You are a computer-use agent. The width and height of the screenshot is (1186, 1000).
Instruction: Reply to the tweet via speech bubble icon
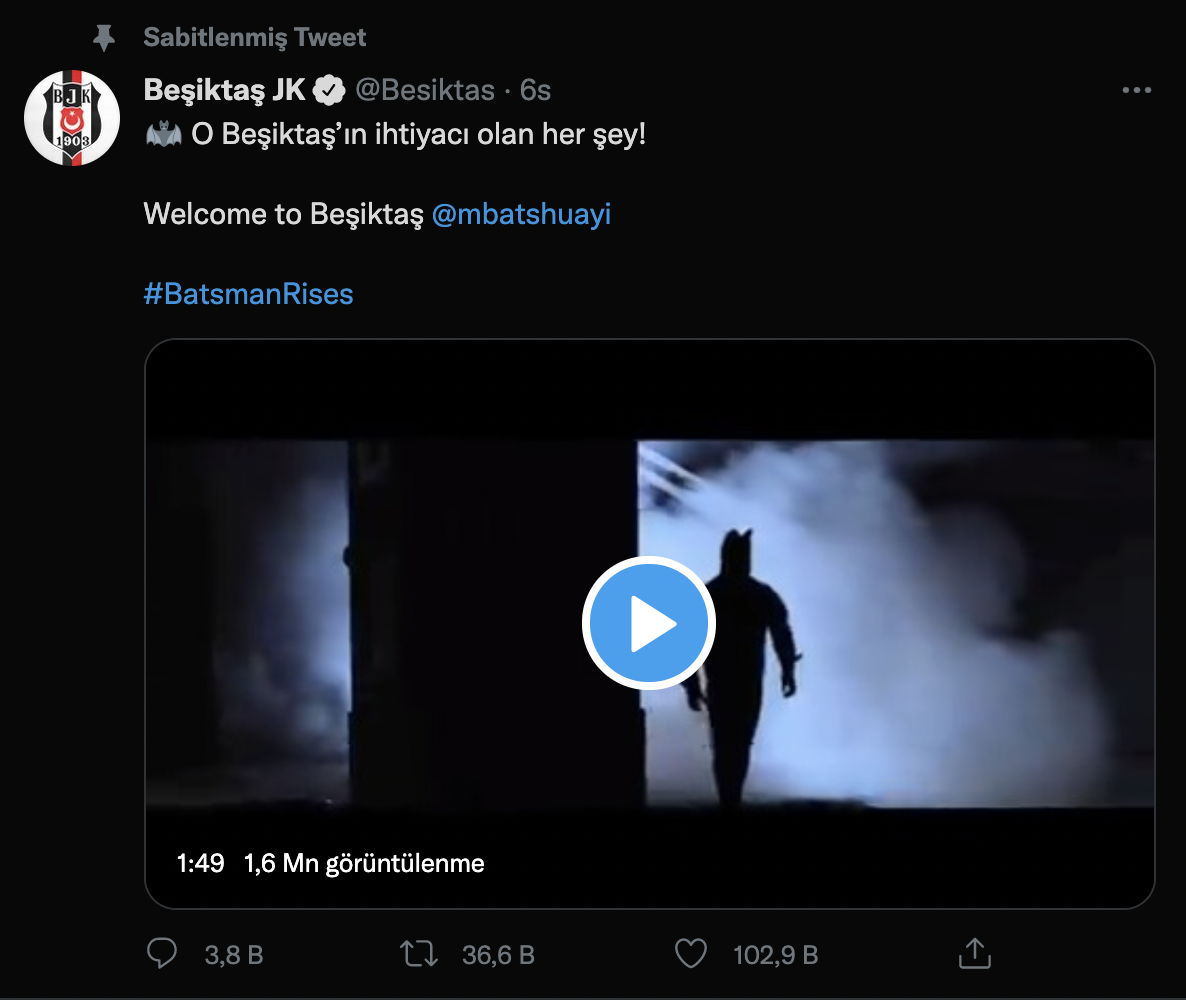coord(162,953)
